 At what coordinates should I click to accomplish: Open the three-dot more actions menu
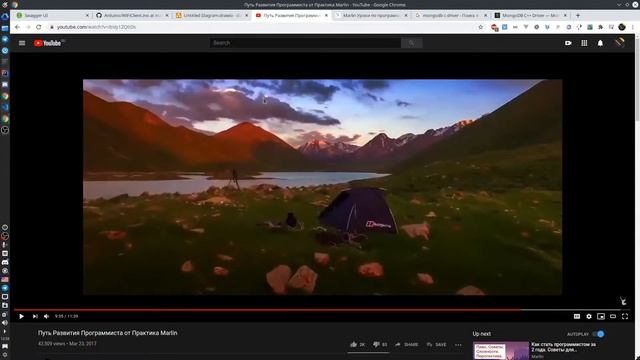pos(458,345)
